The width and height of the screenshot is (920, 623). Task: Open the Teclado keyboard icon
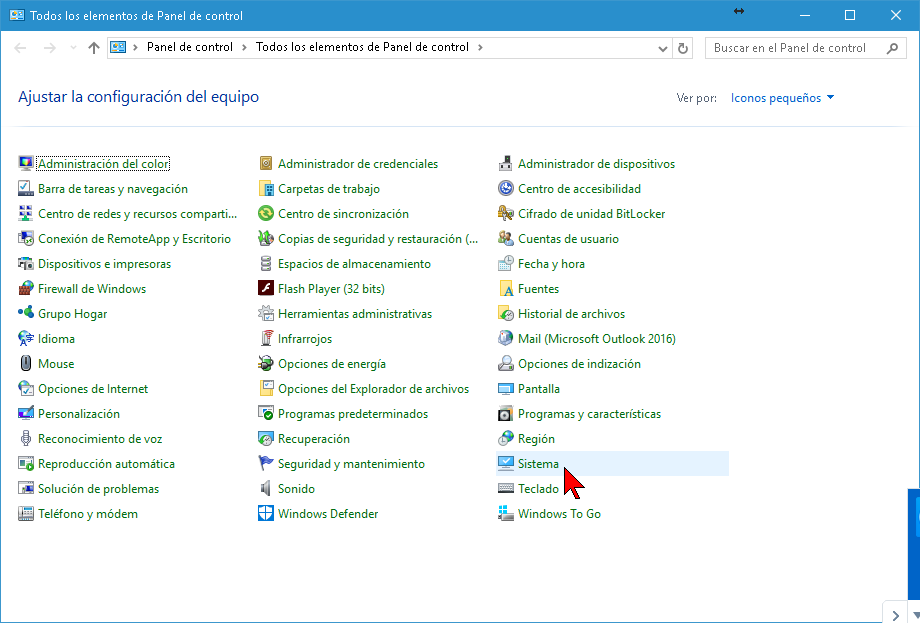506,489
